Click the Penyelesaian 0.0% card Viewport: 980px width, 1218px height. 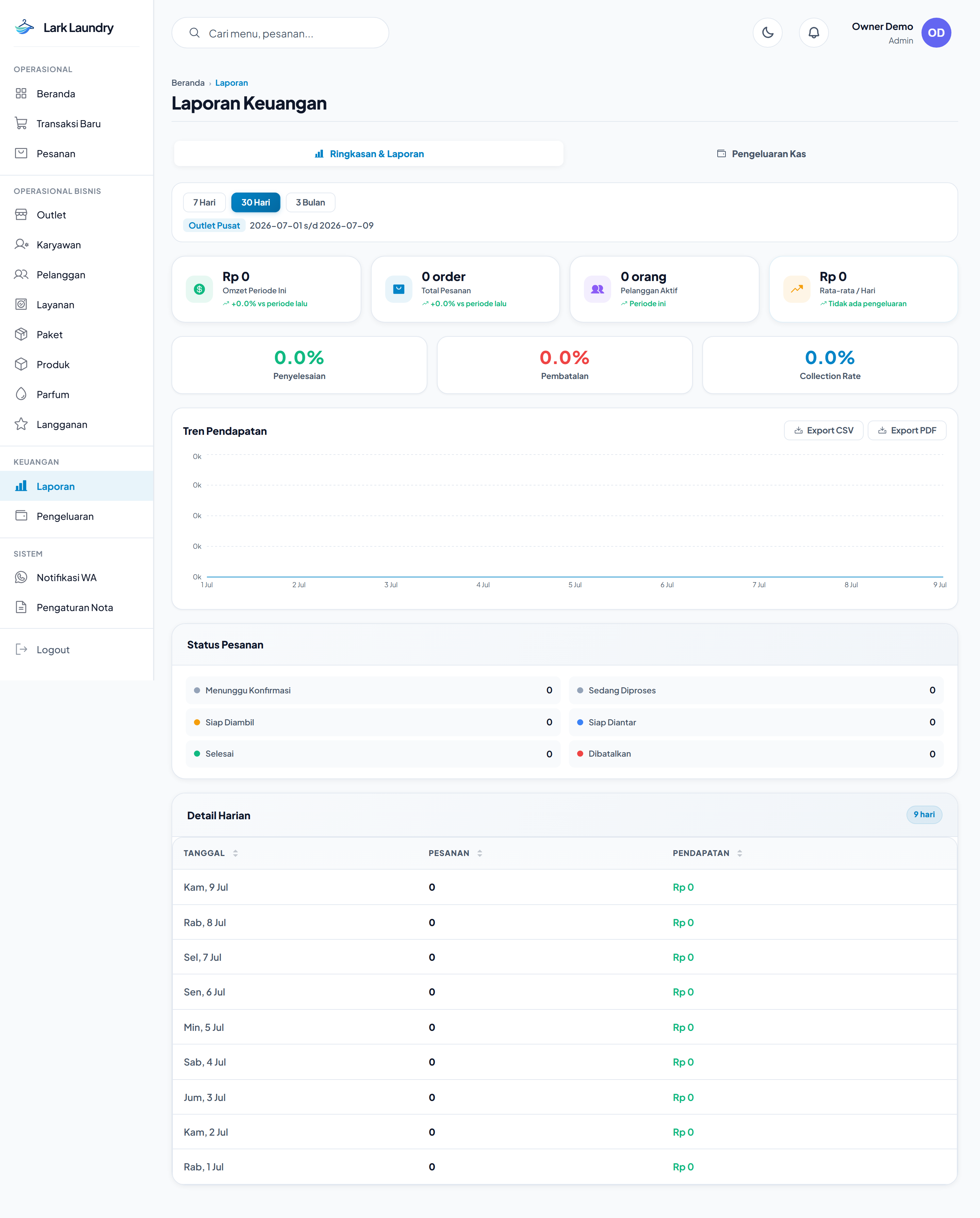299,365
